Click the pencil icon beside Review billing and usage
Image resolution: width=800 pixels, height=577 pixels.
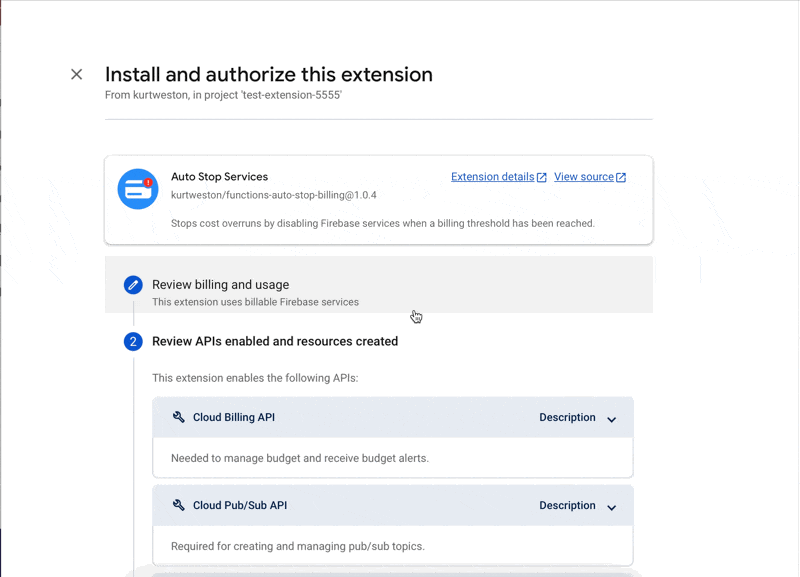pos(133,285)
